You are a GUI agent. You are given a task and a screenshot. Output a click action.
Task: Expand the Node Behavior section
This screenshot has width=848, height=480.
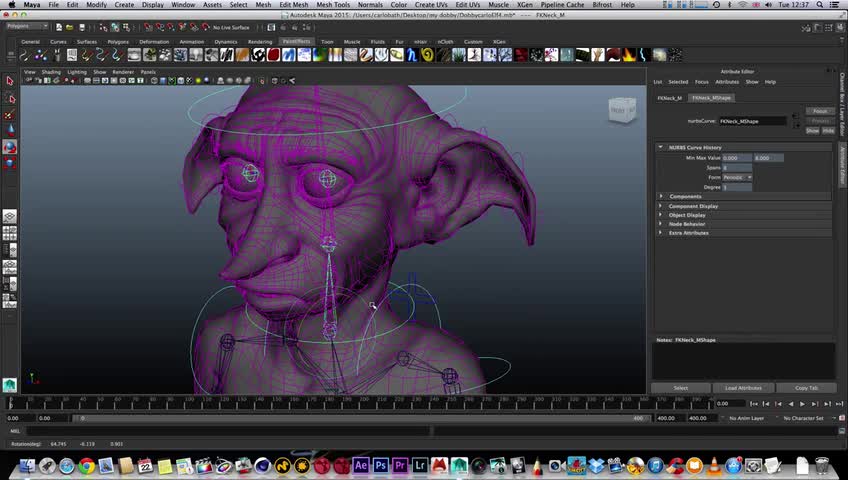(660, 224)
